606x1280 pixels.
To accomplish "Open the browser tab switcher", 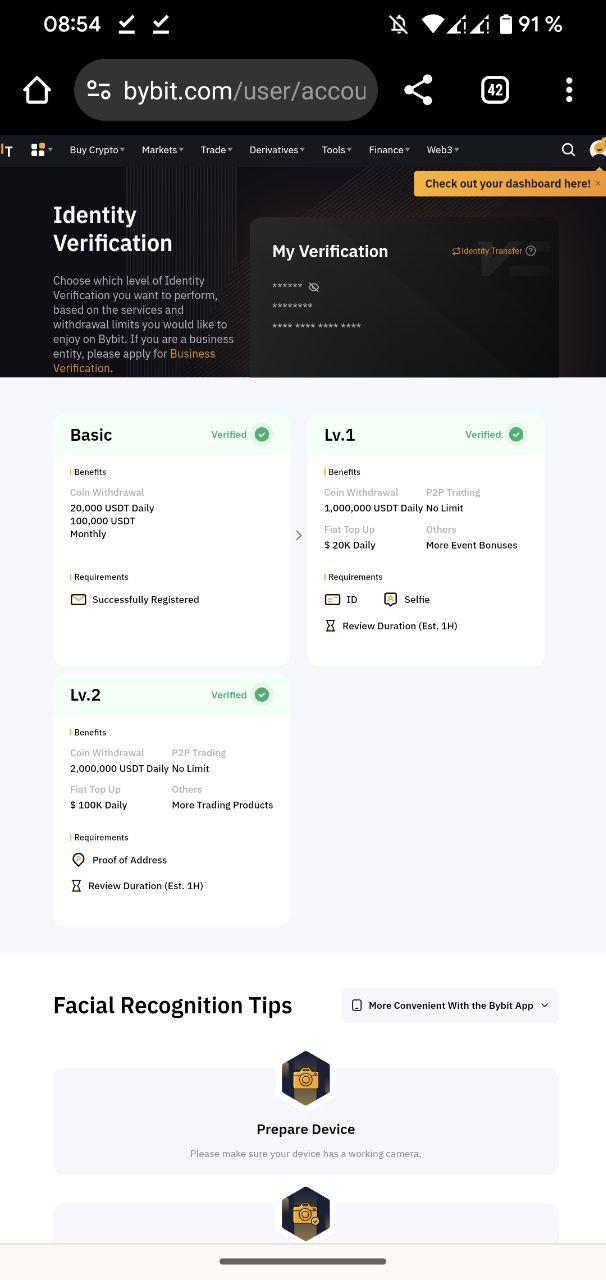I will (x=494, y=90).
